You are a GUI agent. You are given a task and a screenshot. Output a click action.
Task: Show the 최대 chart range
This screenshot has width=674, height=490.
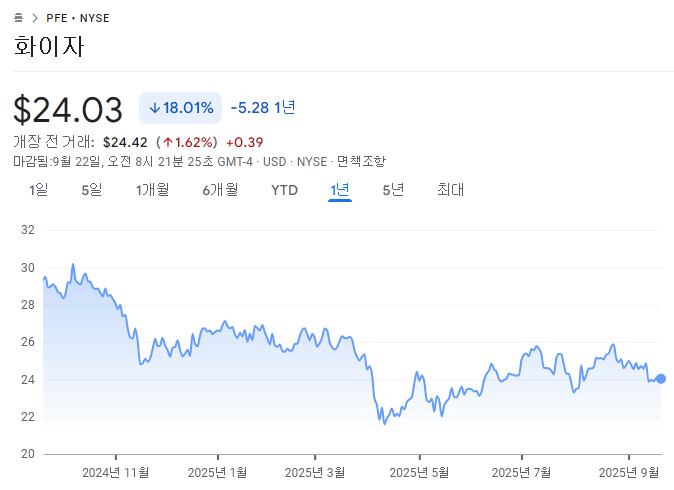tap(450, 190)
